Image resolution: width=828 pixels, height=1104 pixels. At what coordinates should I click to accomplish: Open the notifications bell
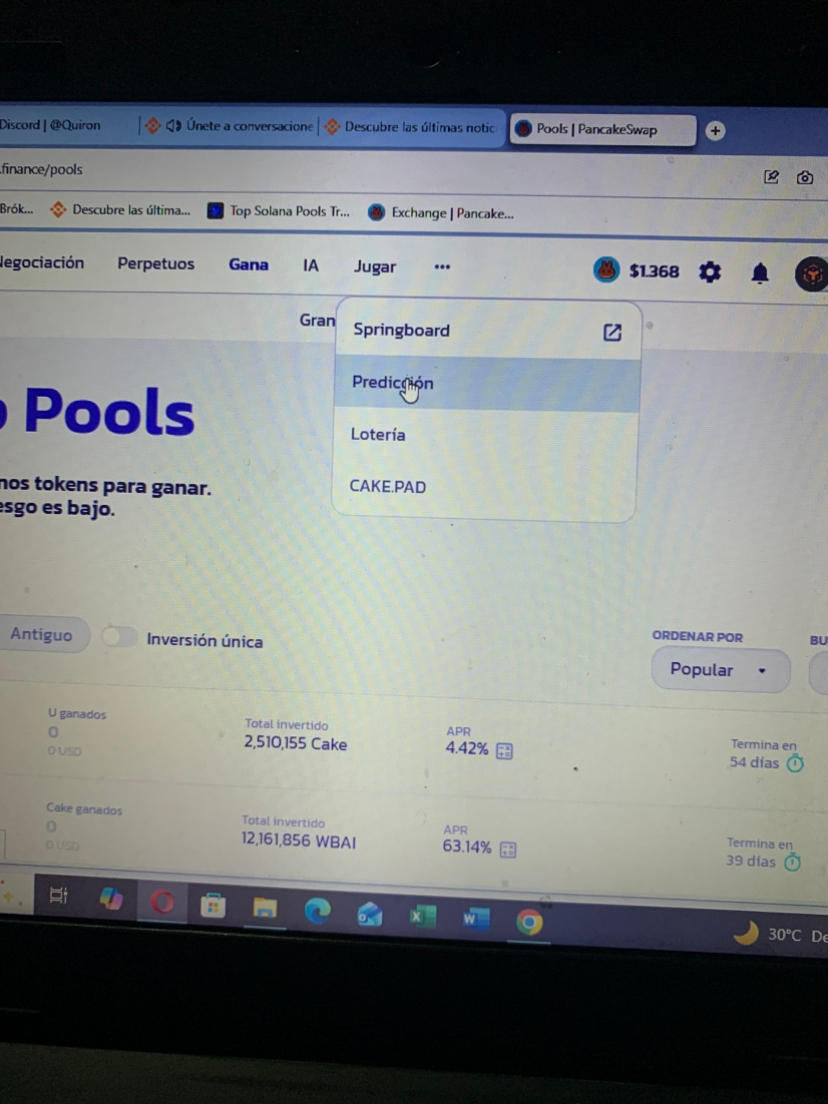point(760,272)
